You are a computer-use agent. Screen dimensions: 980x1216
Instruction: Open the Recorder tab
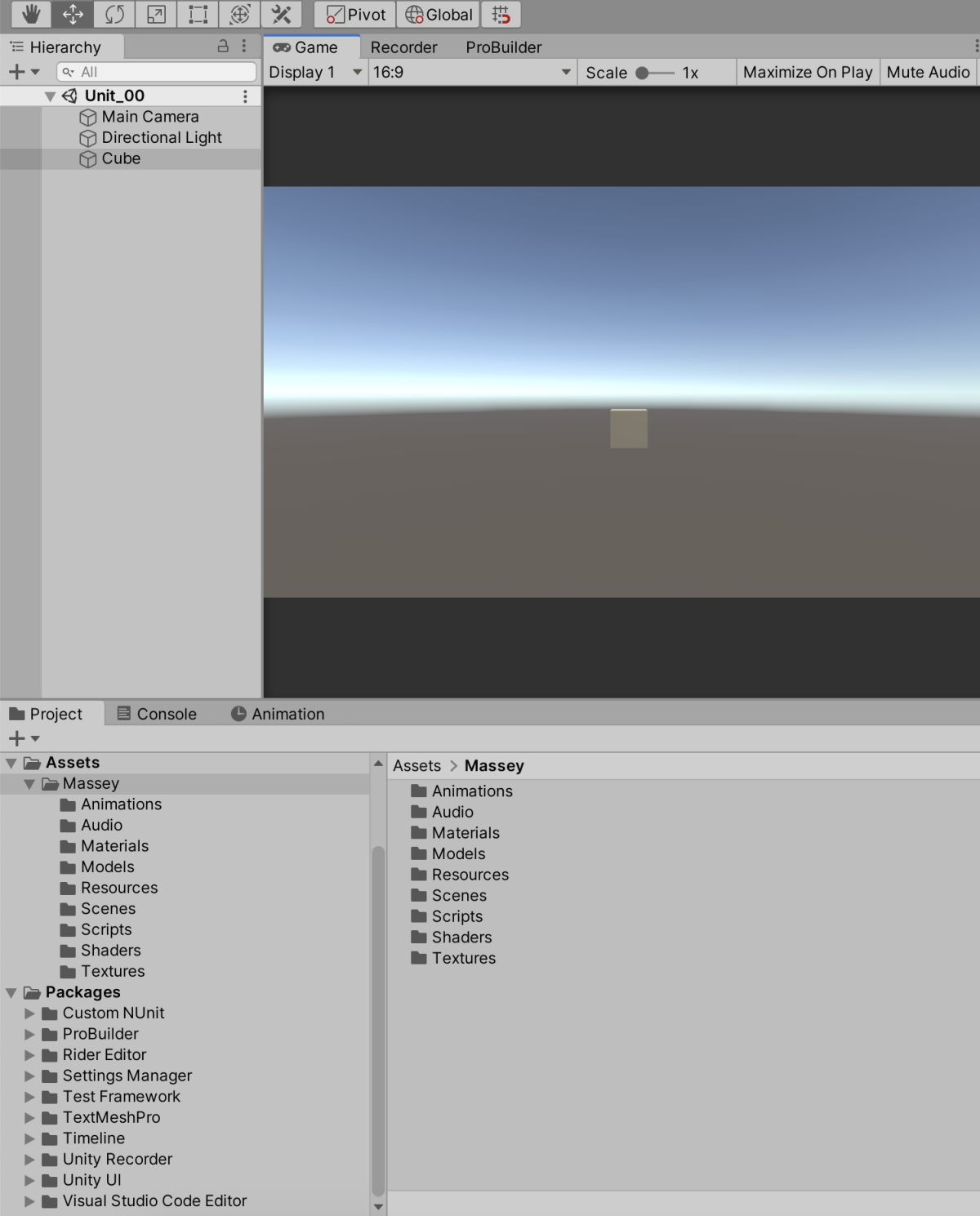point(403,47)
